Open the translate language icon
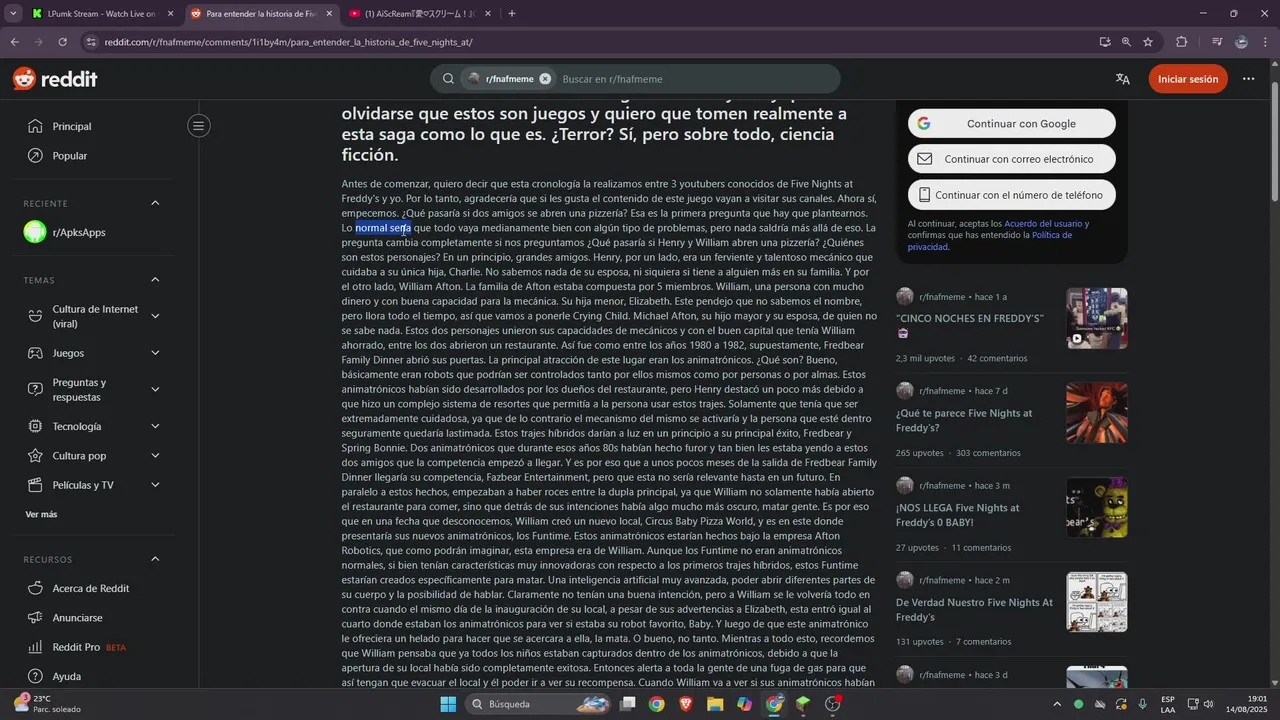 click(1123, 79)
